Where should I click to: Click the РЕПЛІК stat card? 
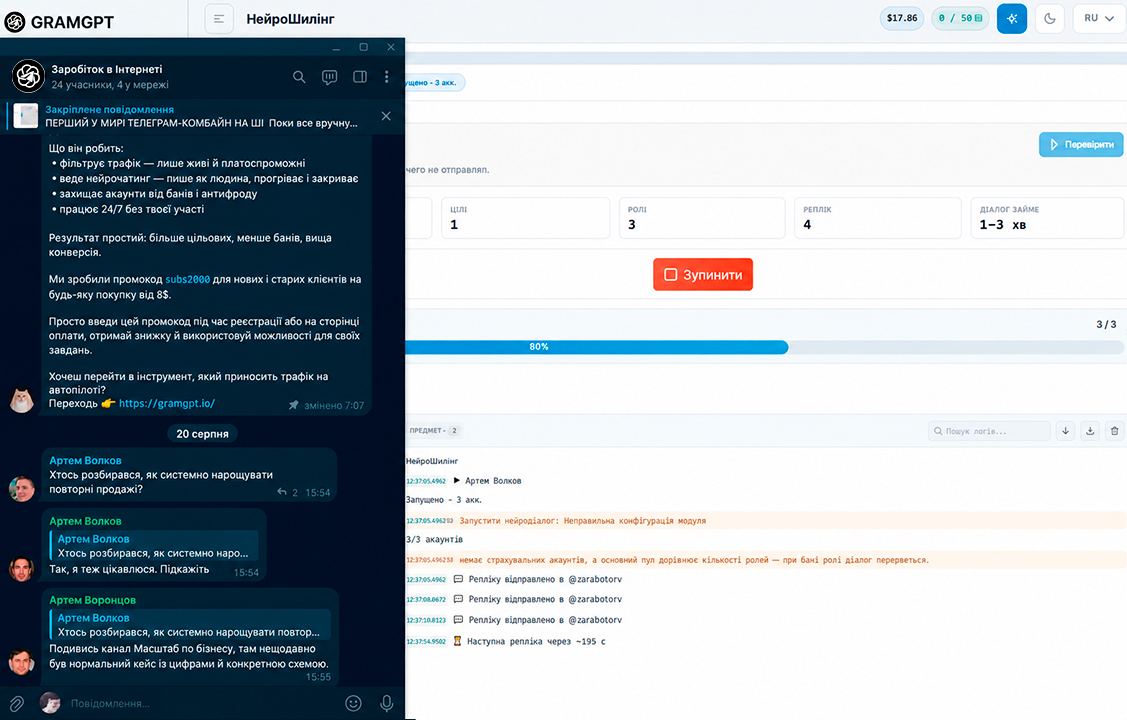[878, 218]
